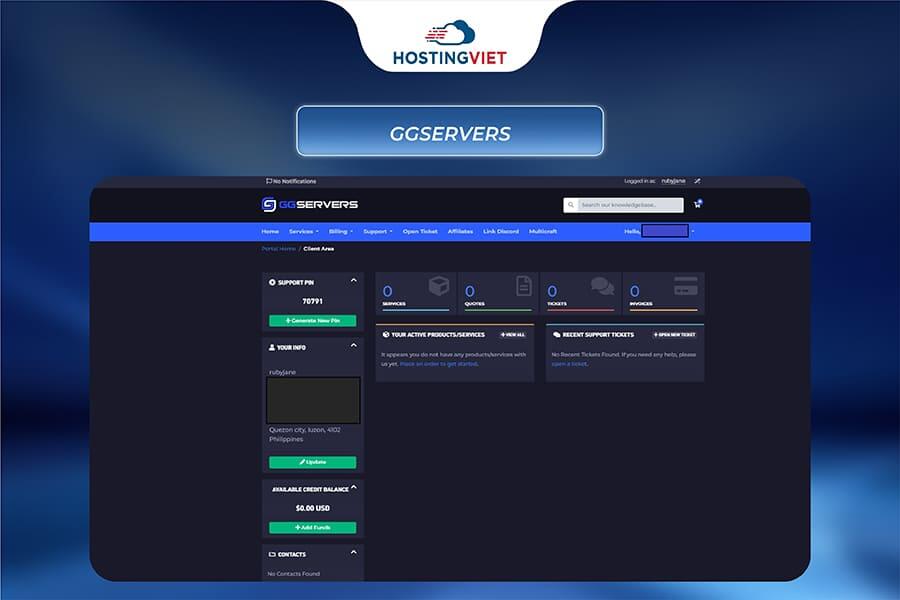Screen dimensions: 900x600
Task: Click the 'open a ticket' link
Action: pyautogui.click(x=569, y=364)
